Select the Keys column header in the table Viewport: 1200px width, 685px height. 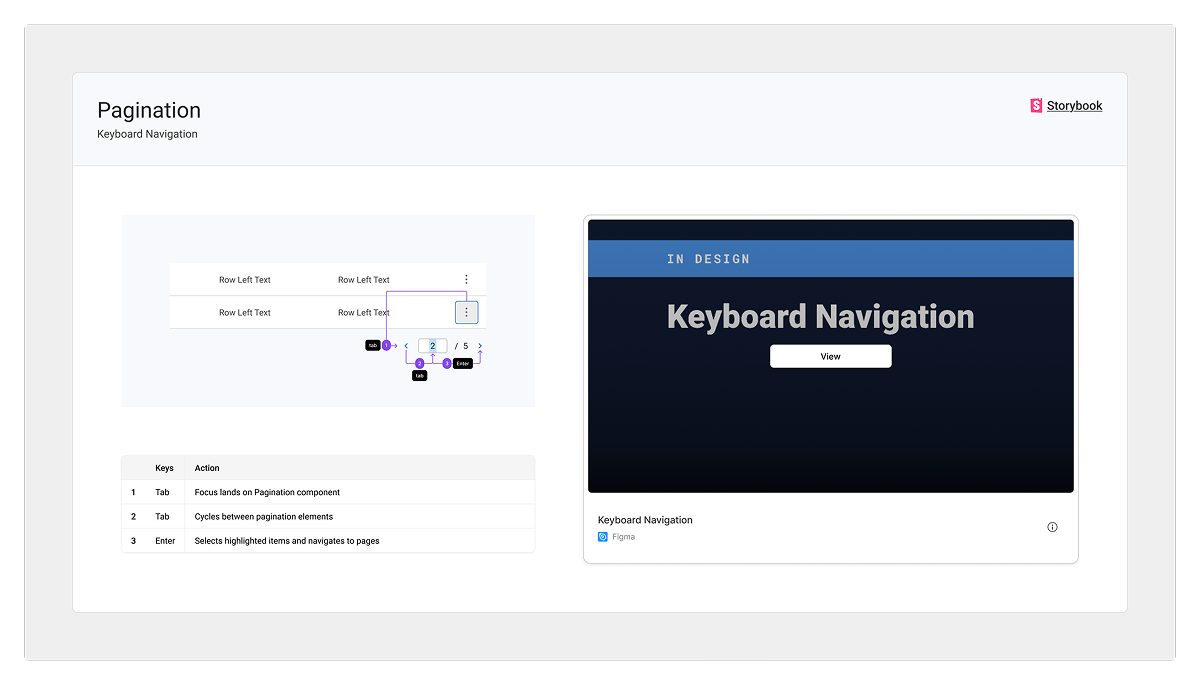164,467
